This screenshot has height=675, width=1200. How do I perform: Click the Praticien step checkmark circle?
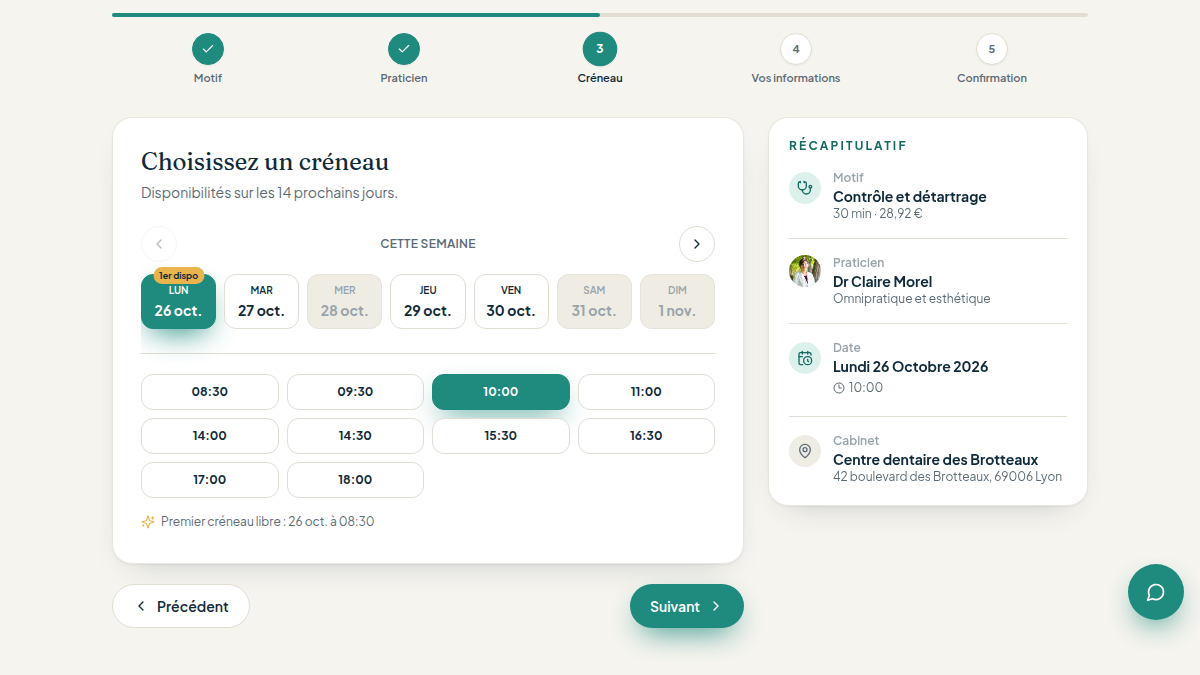pyautogui.click(x=404, y=48)
